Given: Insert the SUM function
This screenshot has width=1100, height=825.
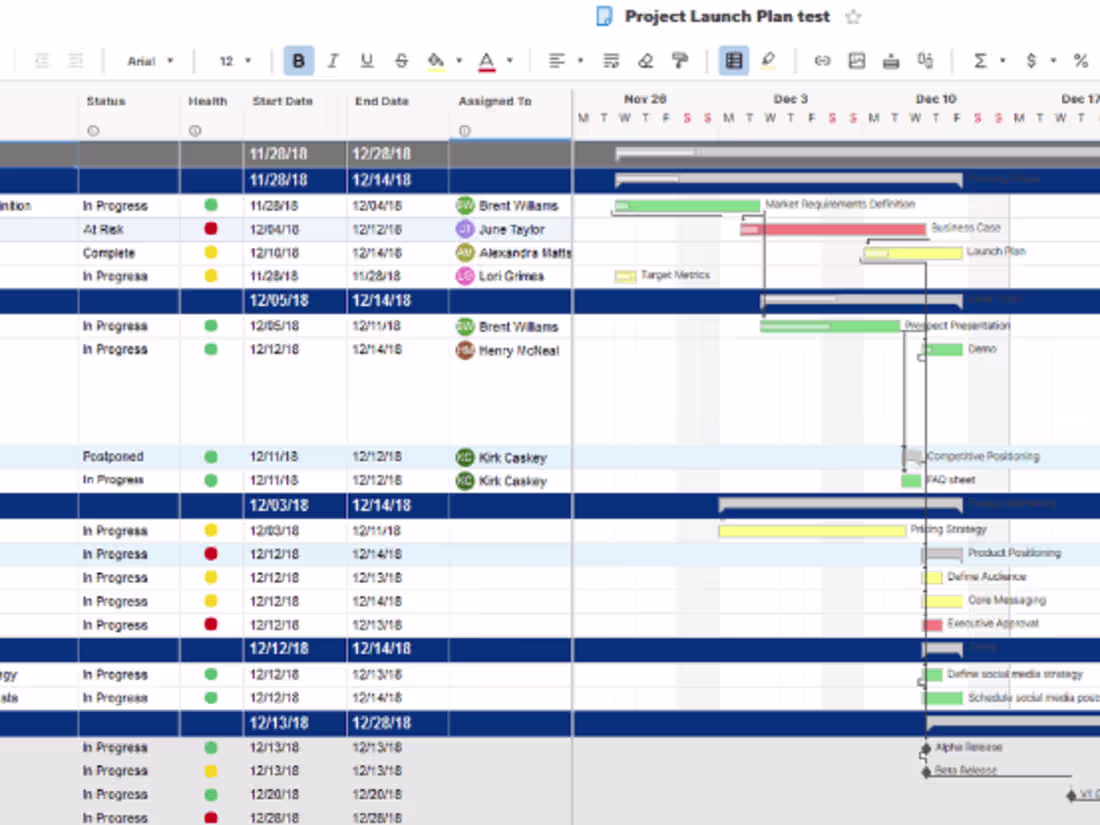Looking at the screenshot, I should tap(978, 60).
